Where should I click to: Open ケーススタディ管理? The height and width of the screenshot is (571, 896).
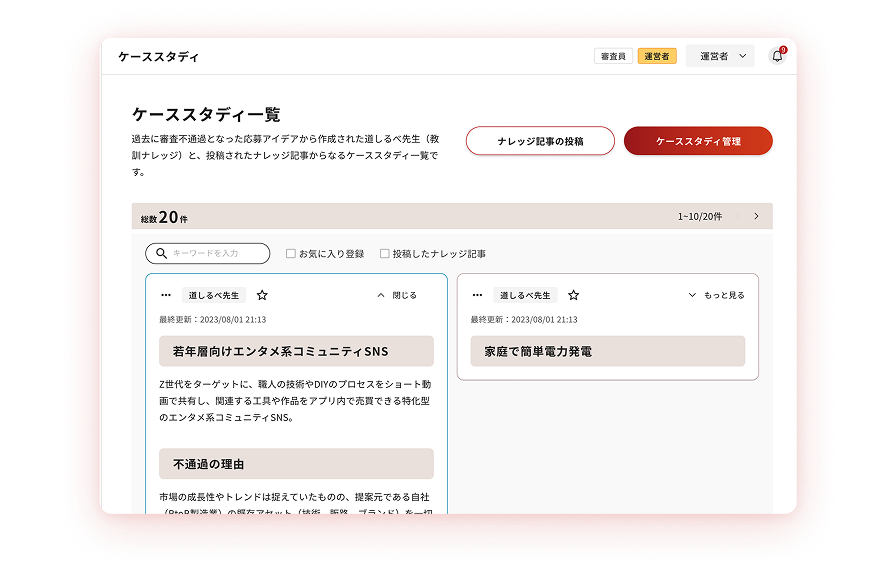pyautogui.click(x=698, y=141)
